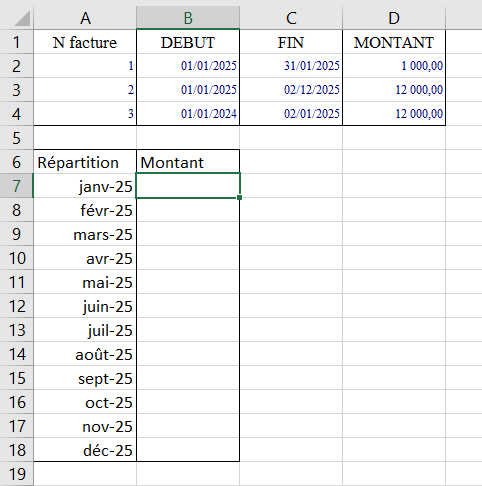
Task: Click the Répartition header cell
Action: point(85,162)
